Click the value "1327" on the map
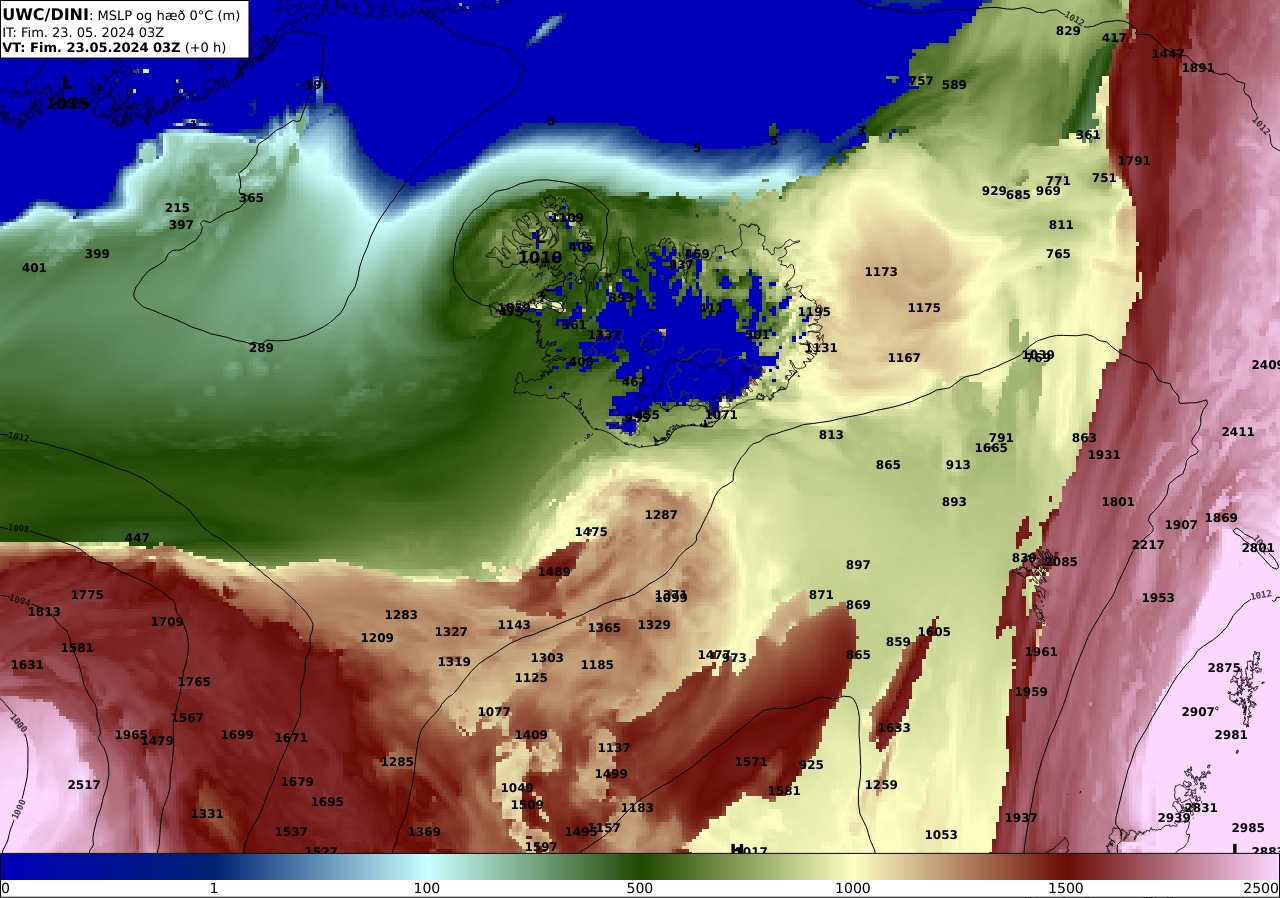 tap(451, 632)
